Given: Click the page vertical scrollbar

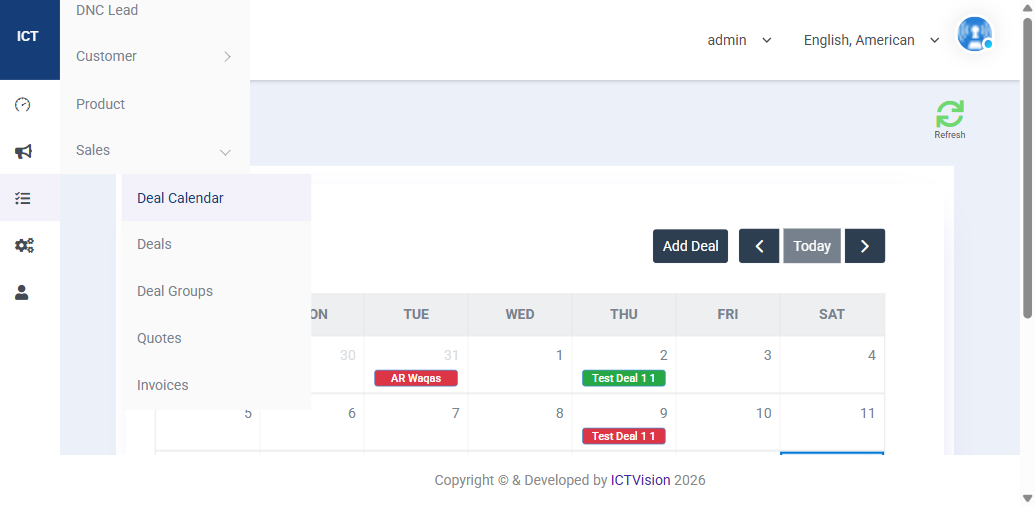Looking at the screenshot, I should 1027,168.
